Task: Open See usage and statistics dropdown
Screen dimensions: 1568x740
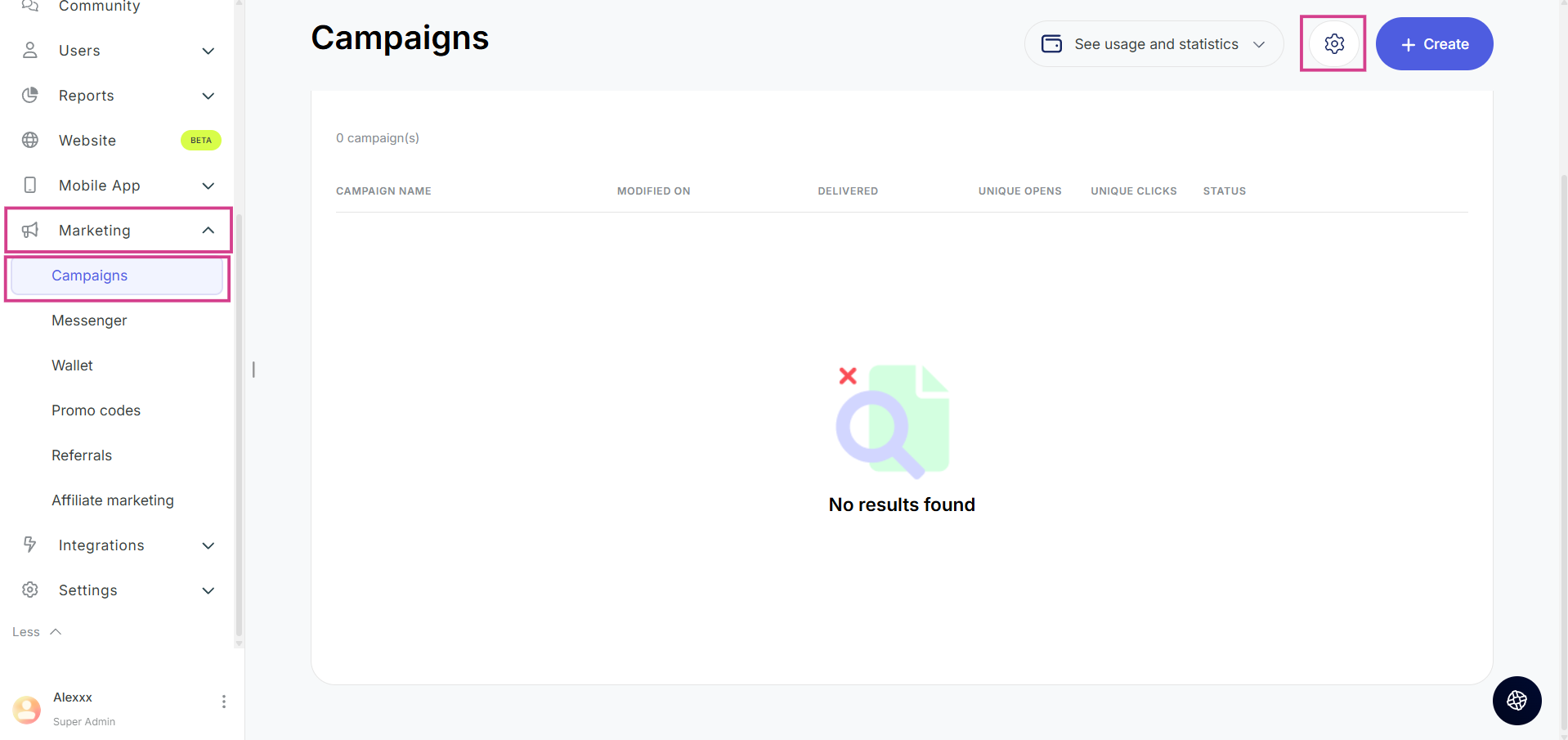Action: [1154, 44]
